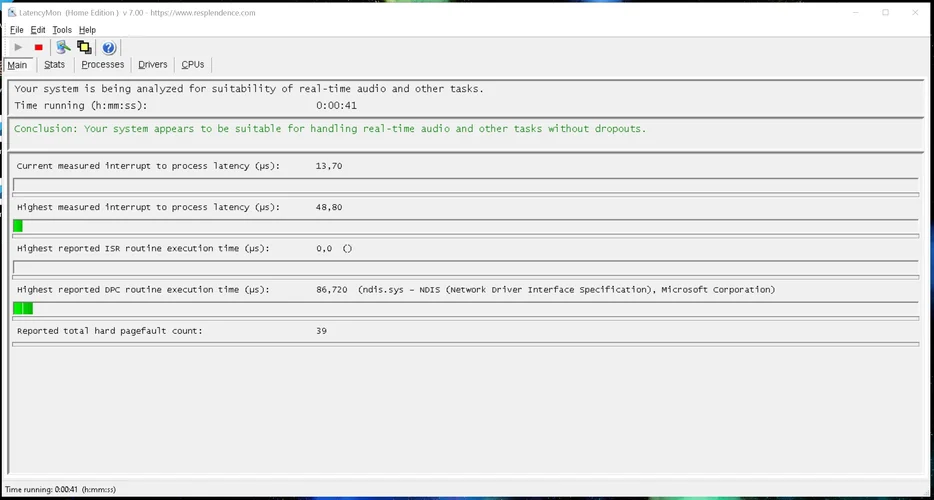Image resolution: width=934 pixels, height=500 pixels.
Task: Open the Edit menu
Action: (38, 30)
